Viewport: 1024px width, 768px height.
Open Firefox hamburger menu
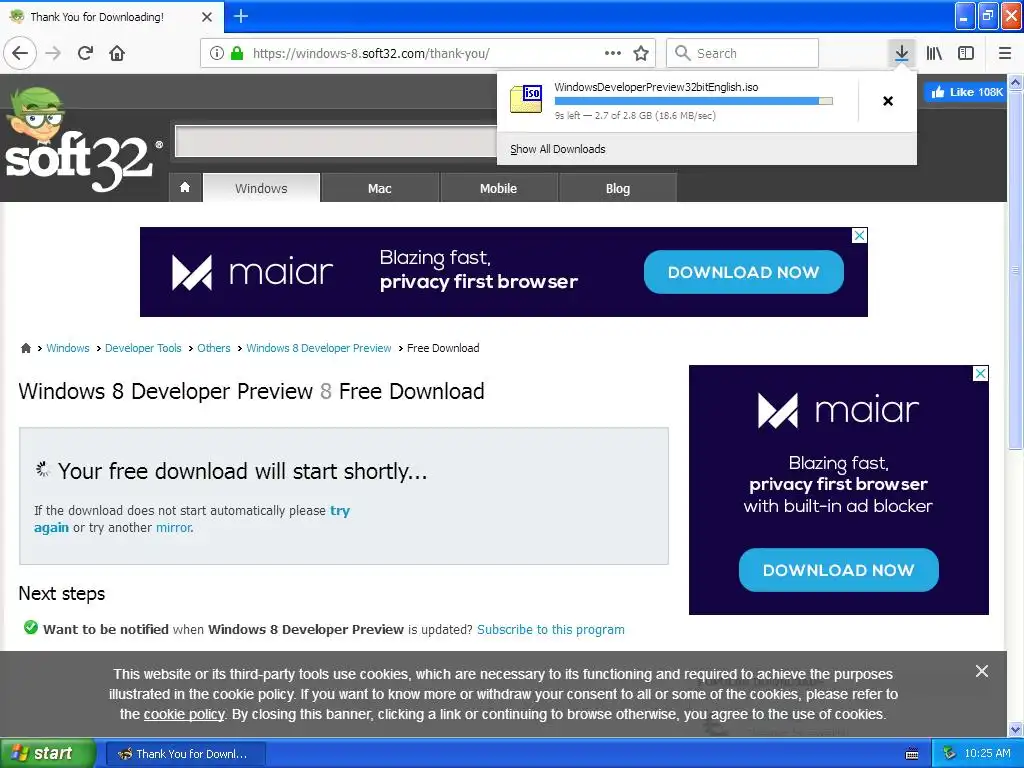[x=1005, y=53]
